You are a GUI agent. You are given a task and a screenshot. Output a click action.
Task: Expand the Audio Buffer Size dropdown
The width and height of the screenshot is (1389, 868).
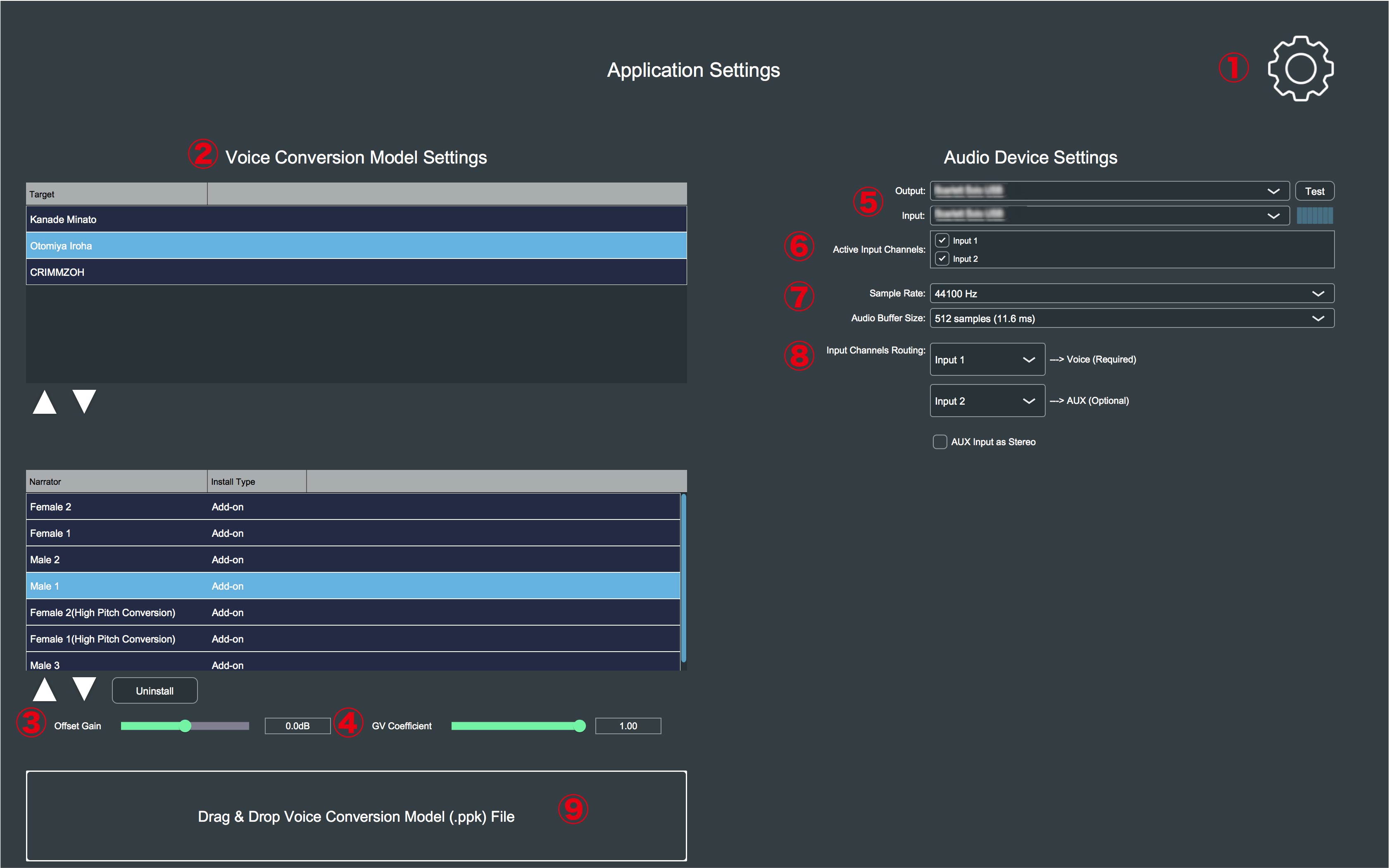[x=1131, y=318]
